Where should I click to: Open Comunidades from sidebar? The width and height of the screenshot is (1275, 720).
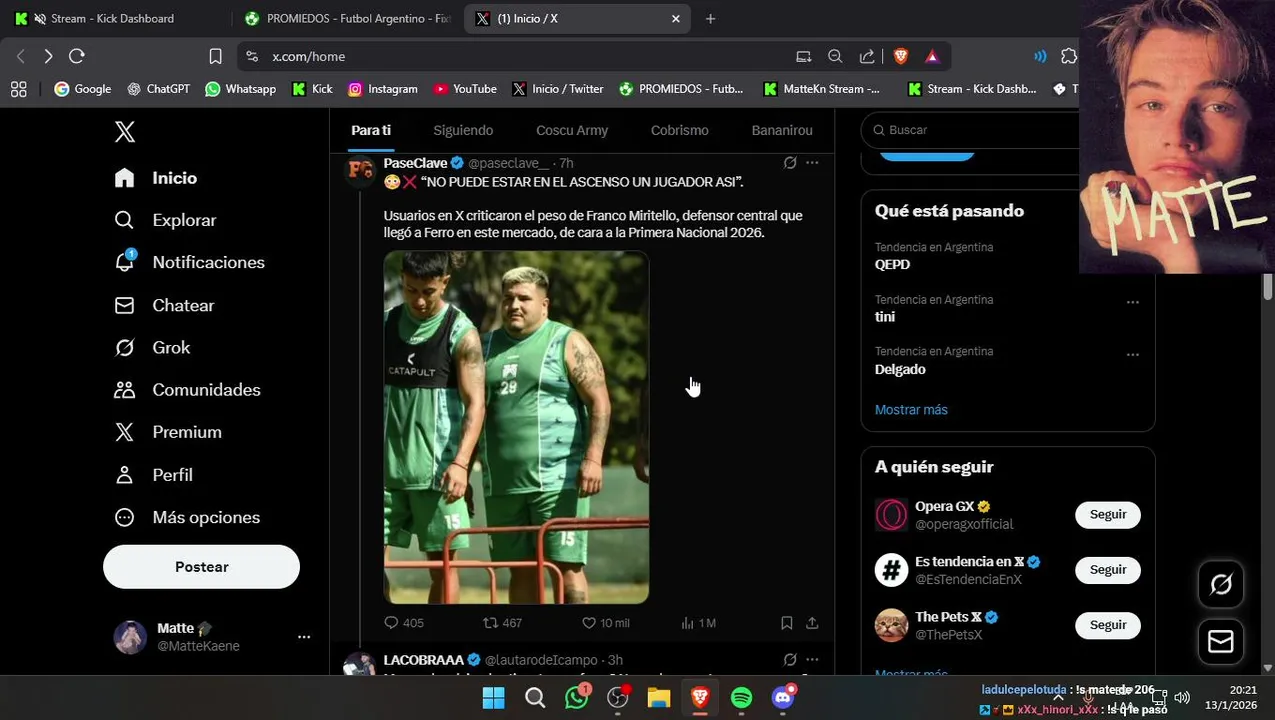(x=187, y=390)
